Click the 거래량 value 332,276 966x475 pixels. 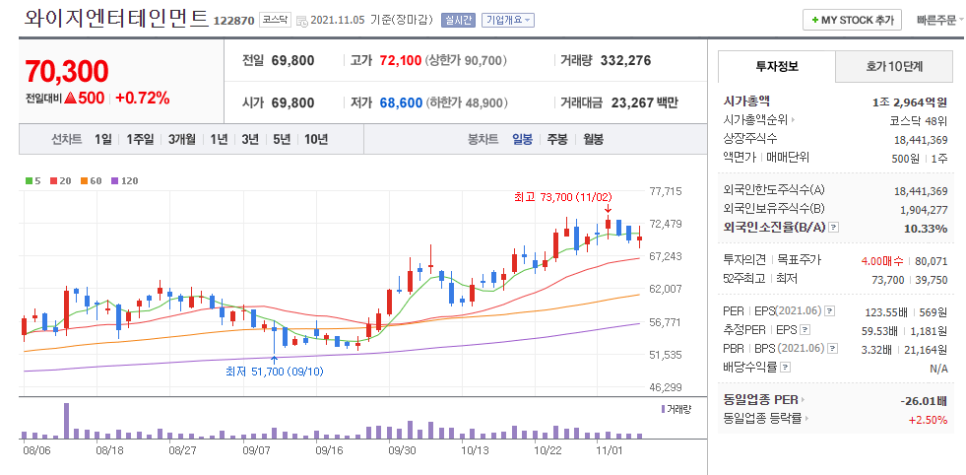[625, 60]
